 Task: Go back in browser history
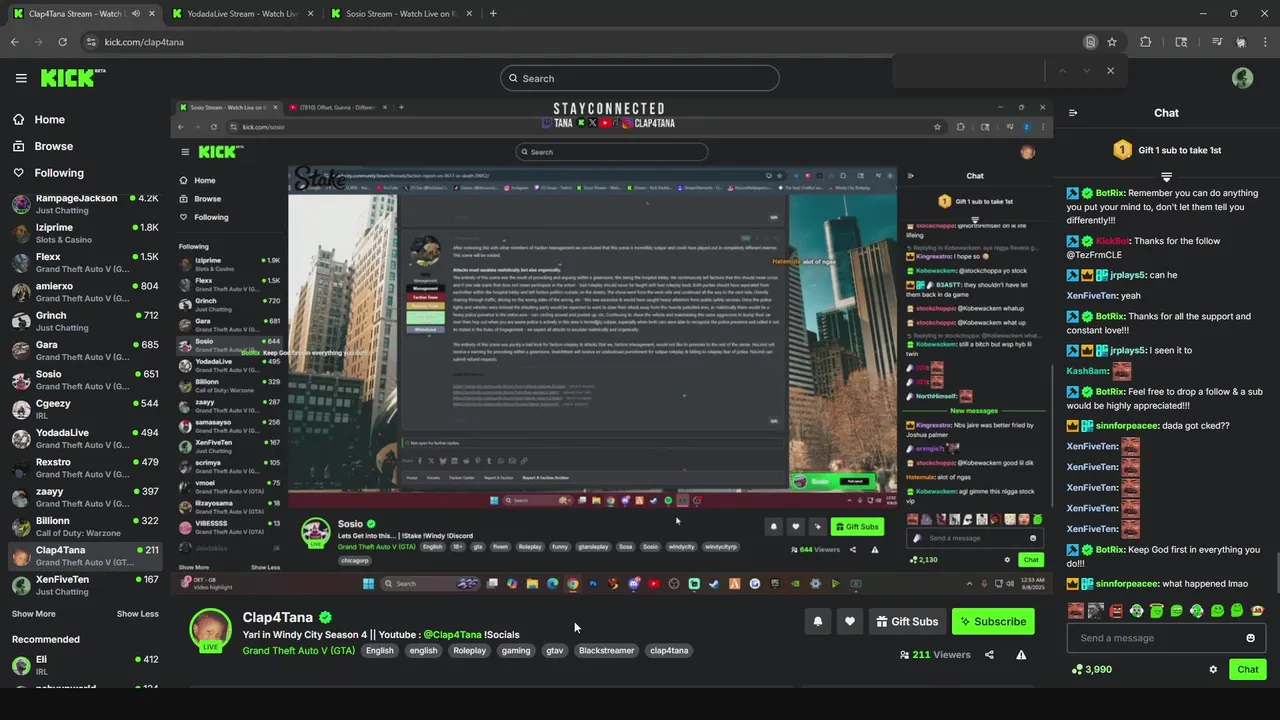15,42
